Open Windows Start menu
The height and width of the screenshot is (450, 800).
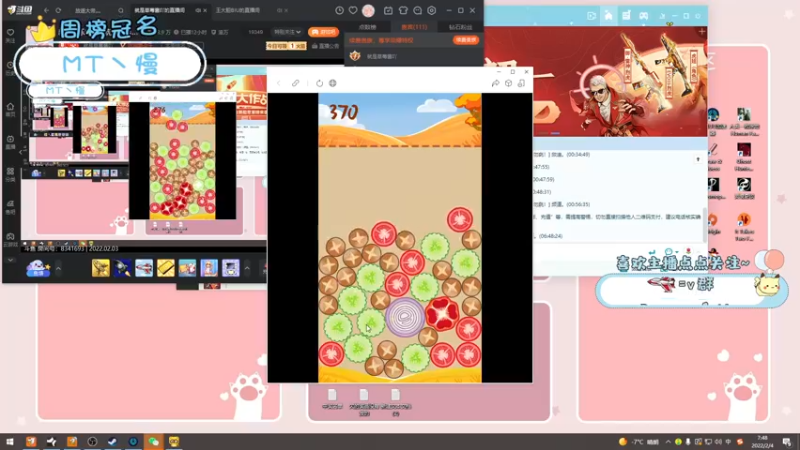click(9, 442)
